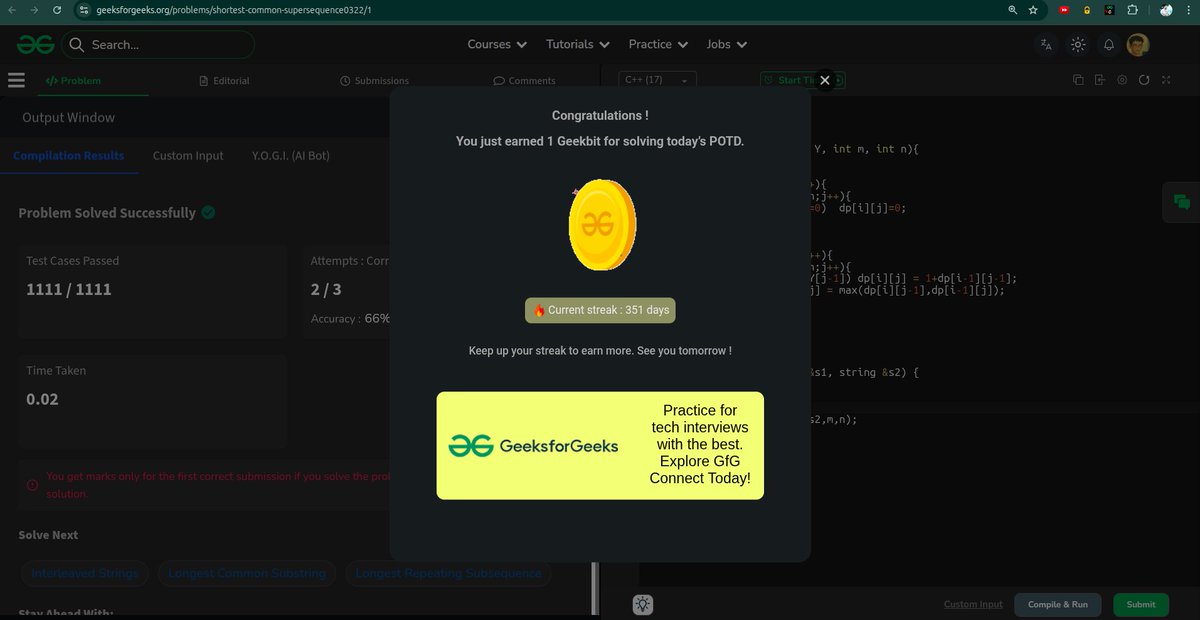Viewport: 1200px width, 620px height.
Task: Click the browser address bar URL
Action: point(234,10)
